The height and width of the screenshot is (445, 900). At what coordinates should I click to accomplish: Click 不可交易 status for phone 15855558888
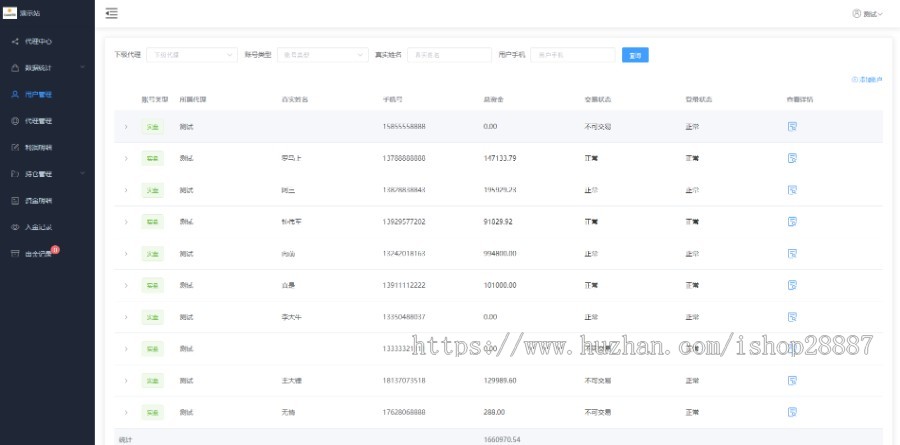(x=598, y=126)
